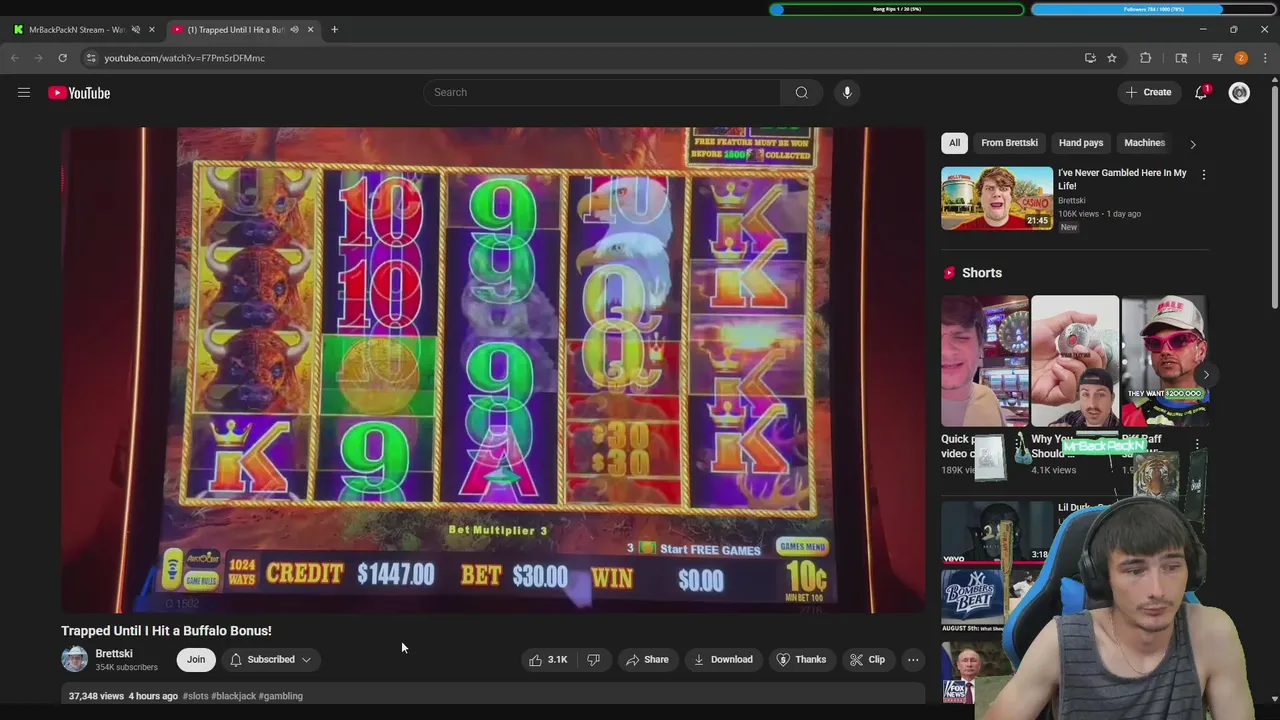Open Brettski channel avatar

click(75, 659)
